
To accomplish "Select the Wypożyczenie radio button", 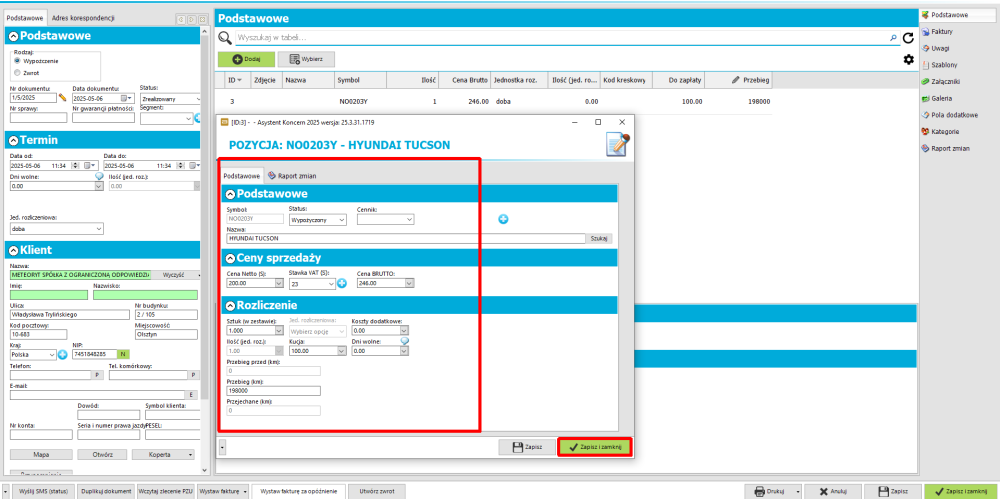I will 17,60.
